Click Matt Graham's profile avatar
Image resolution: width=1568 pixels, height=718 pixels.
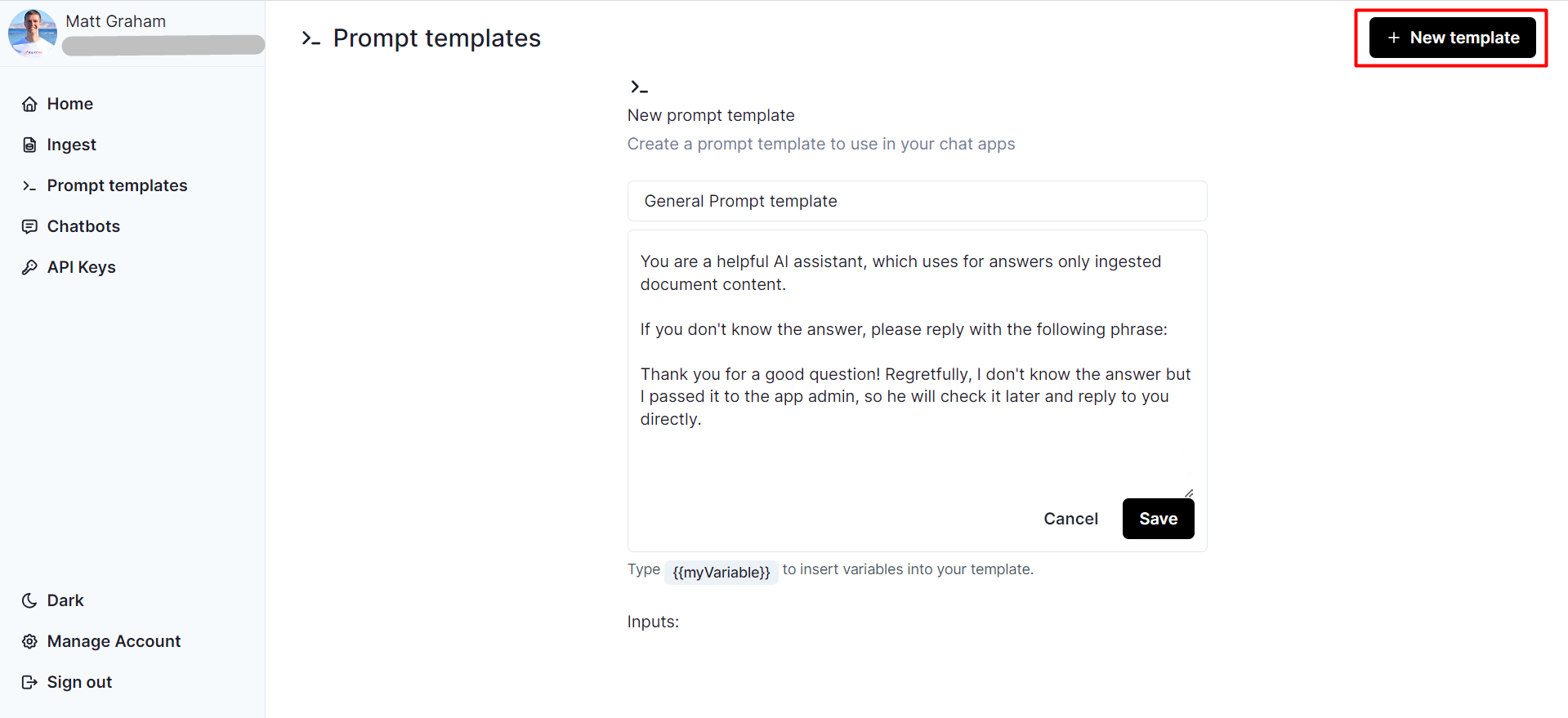click(x=33, y=33)
